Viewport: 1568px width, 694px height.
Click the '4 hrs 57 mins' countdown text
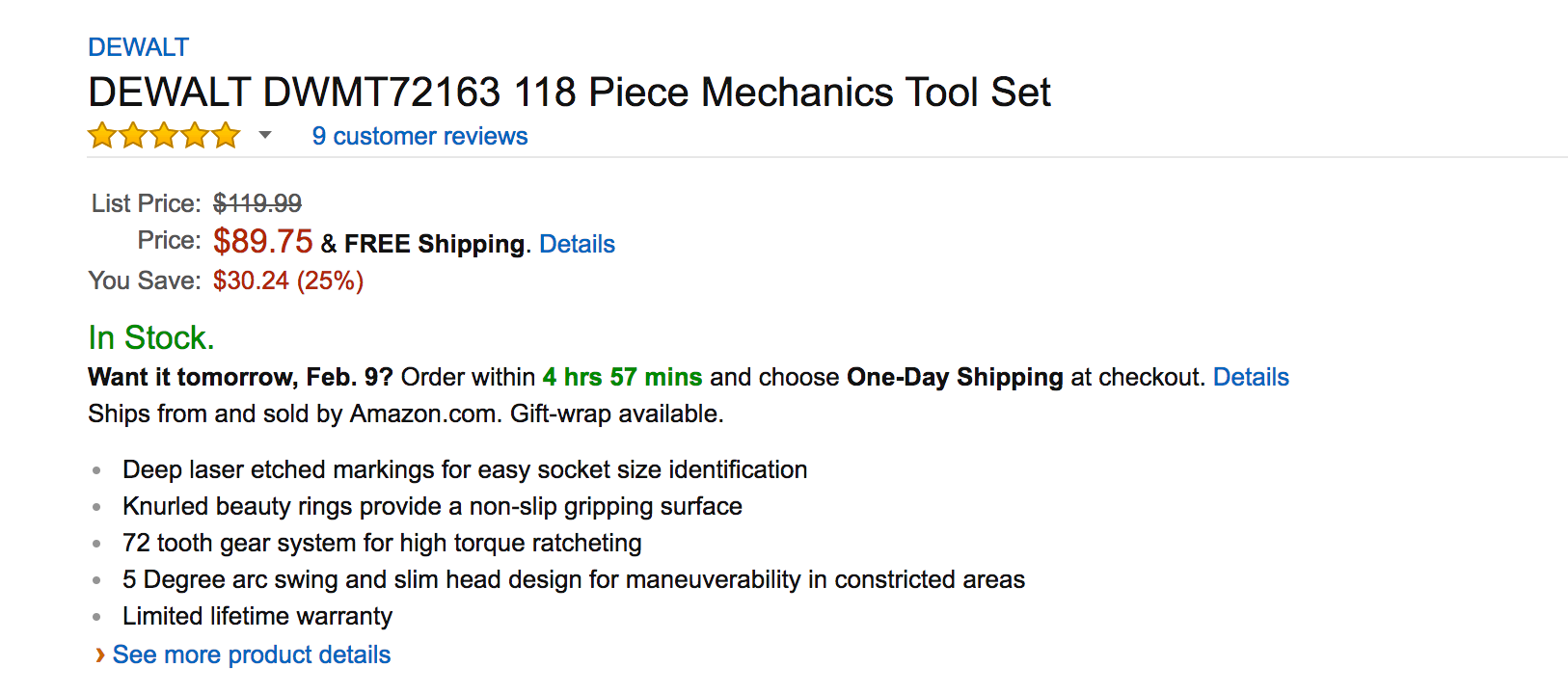pyautogui.click(x=623, y=377)
